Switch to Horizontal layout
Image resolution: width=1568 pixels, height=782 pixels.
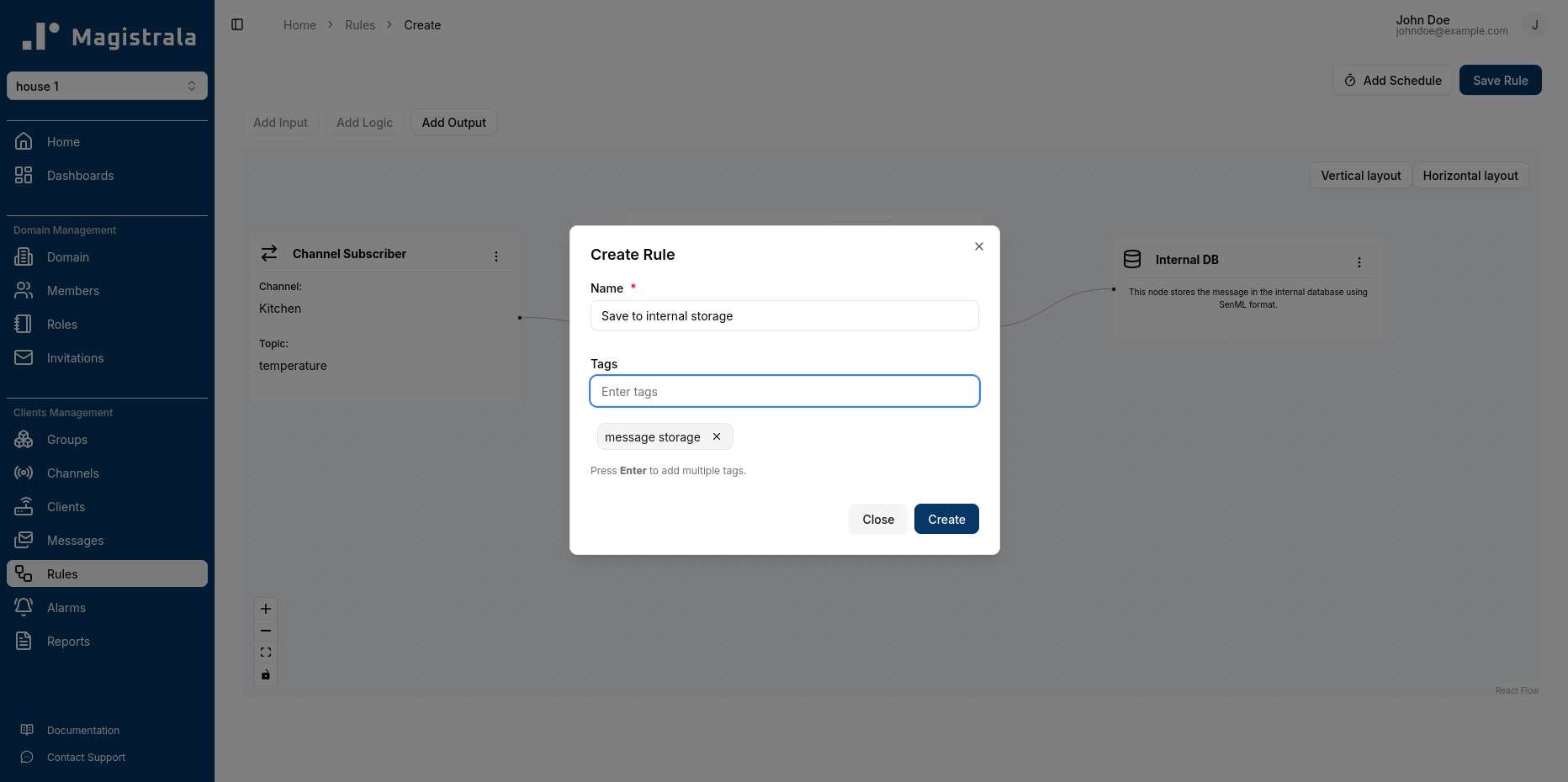[x=1470, y=176]
